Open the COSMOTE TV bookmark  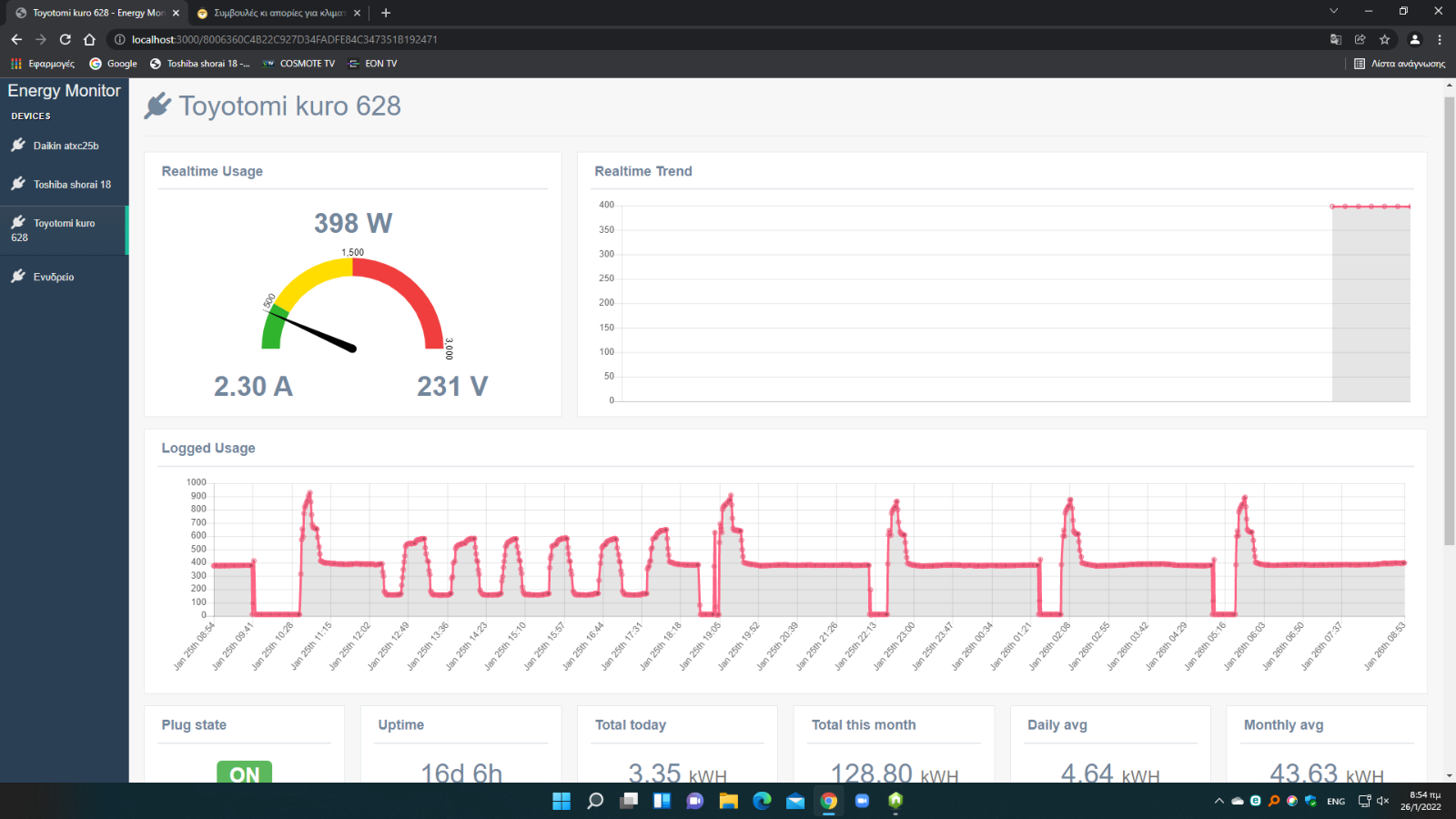pos(299,64)
